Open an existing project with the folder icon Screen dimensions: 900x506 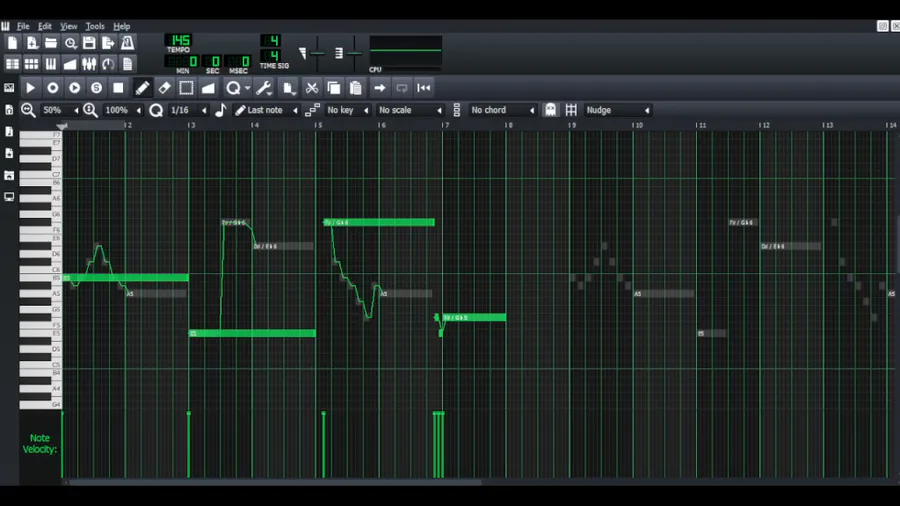pos(51,43)
